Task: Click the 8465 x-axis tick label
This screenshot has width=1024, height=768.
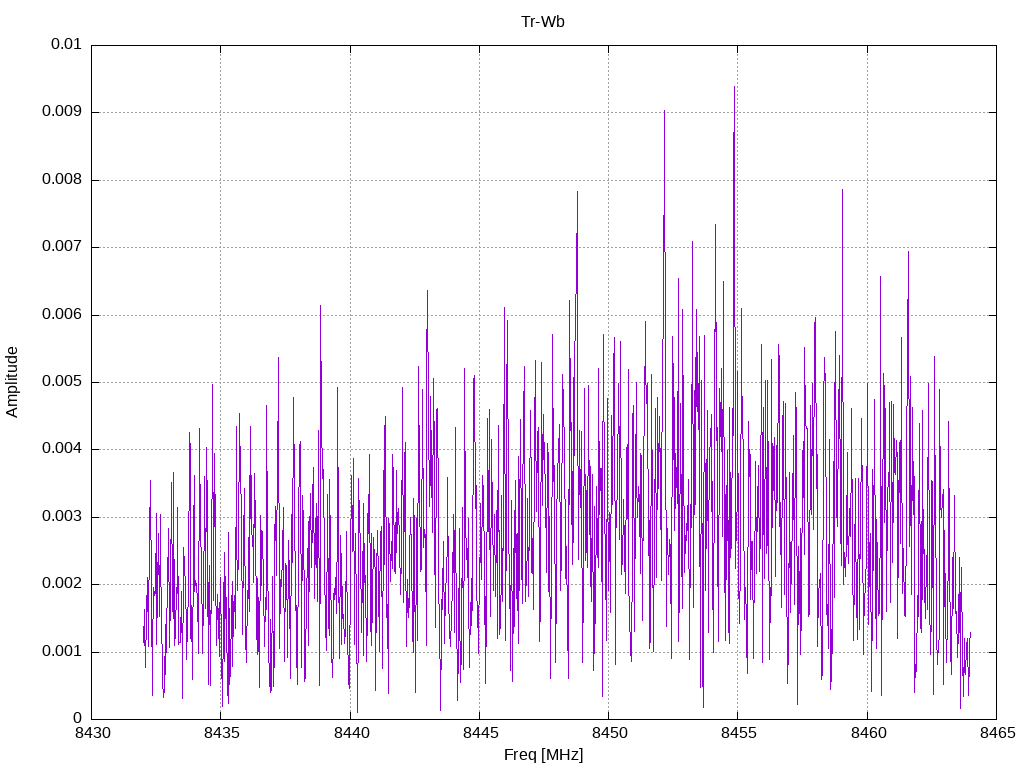Action: tap(998, 733)
